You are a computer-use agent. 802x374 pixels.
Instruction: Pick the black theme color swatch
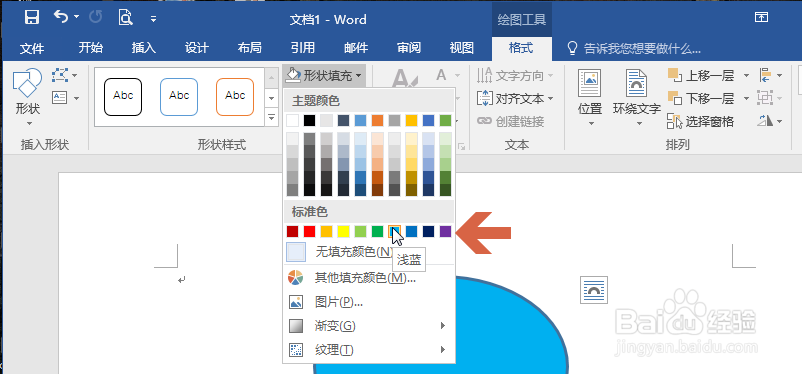tap(309, 120)
